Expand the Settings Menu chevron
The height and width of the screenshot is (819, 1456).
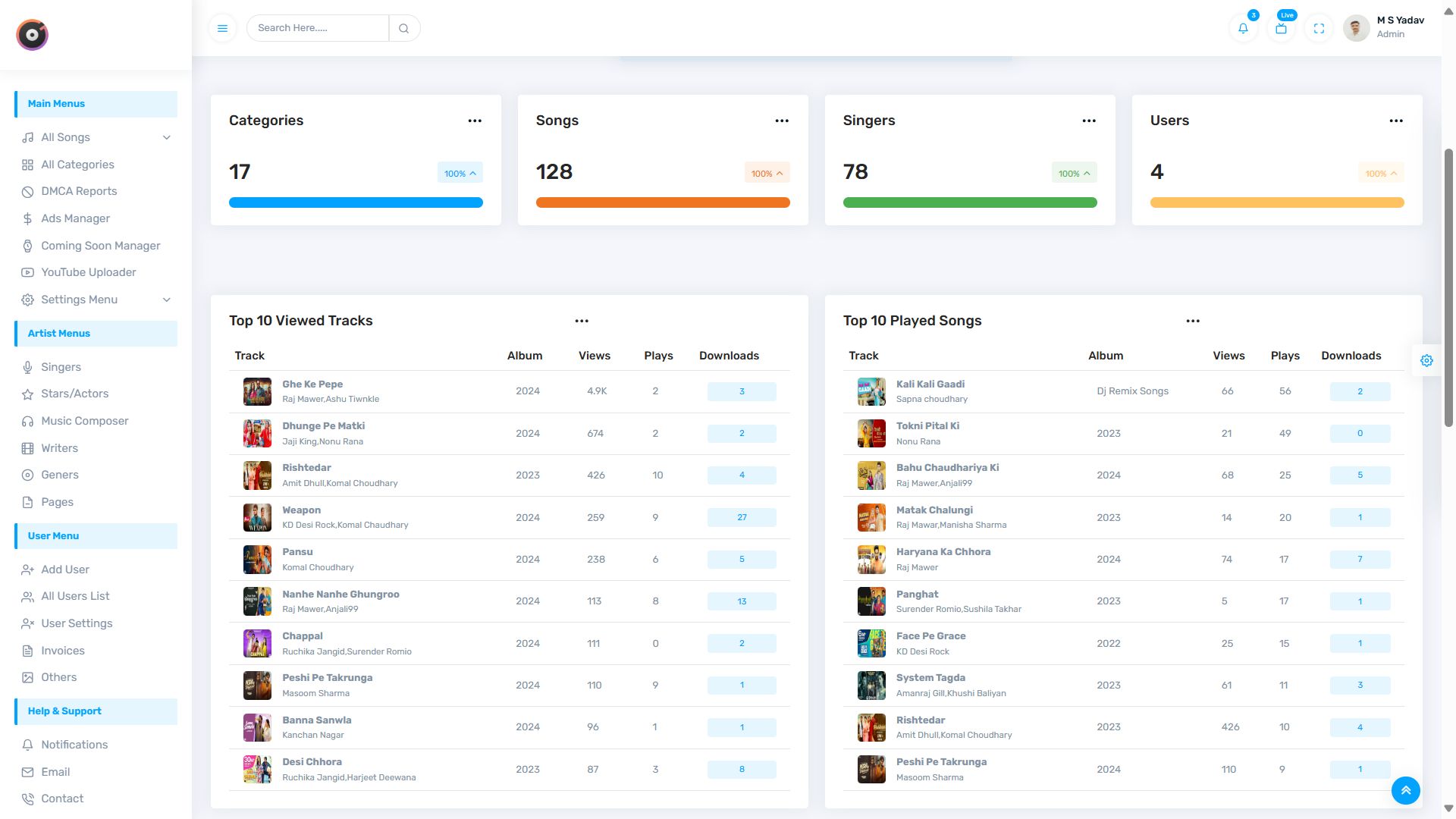167,300
